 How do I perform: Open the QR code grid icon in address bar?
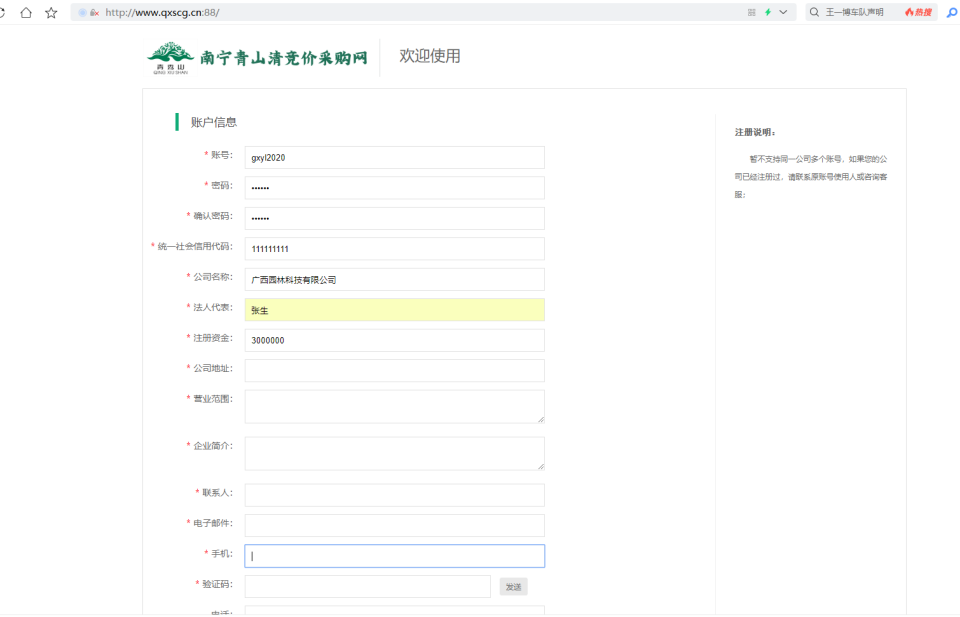[x=751, y=12]
